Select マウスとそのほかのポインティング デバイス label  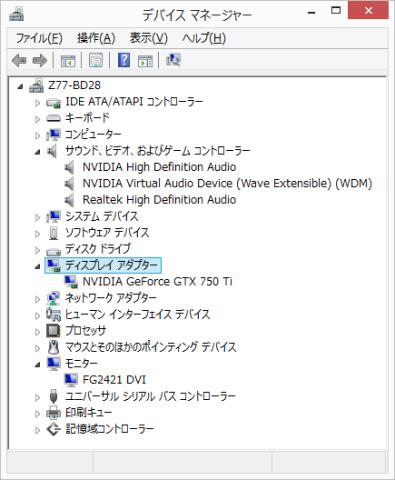151,347
